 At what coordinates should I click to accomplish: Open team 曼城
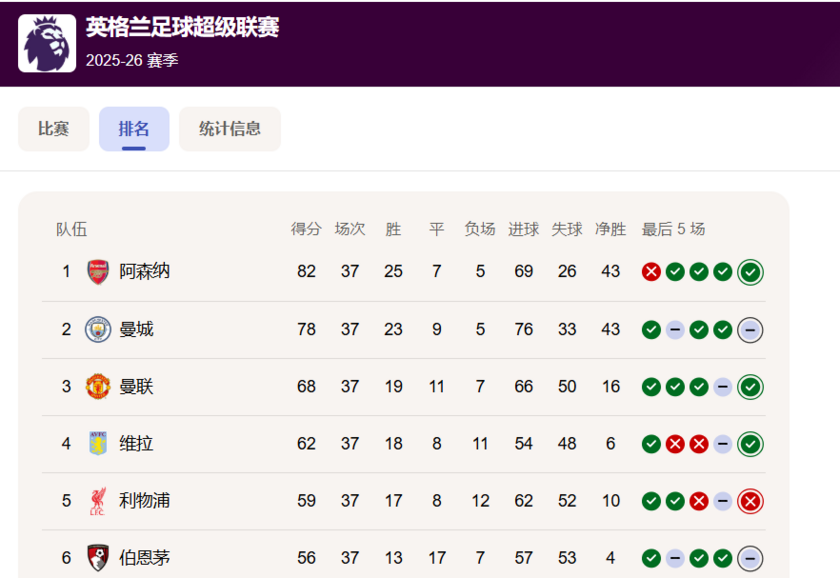coord(136,329)
